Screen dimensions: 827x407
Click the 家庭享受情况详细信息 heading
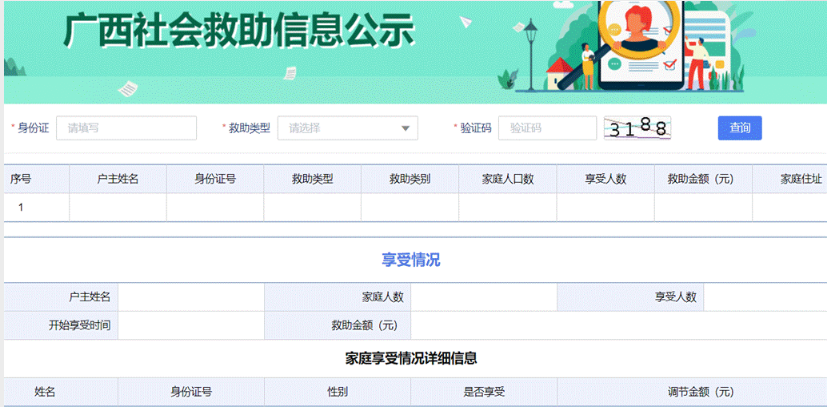click(410, 357)
